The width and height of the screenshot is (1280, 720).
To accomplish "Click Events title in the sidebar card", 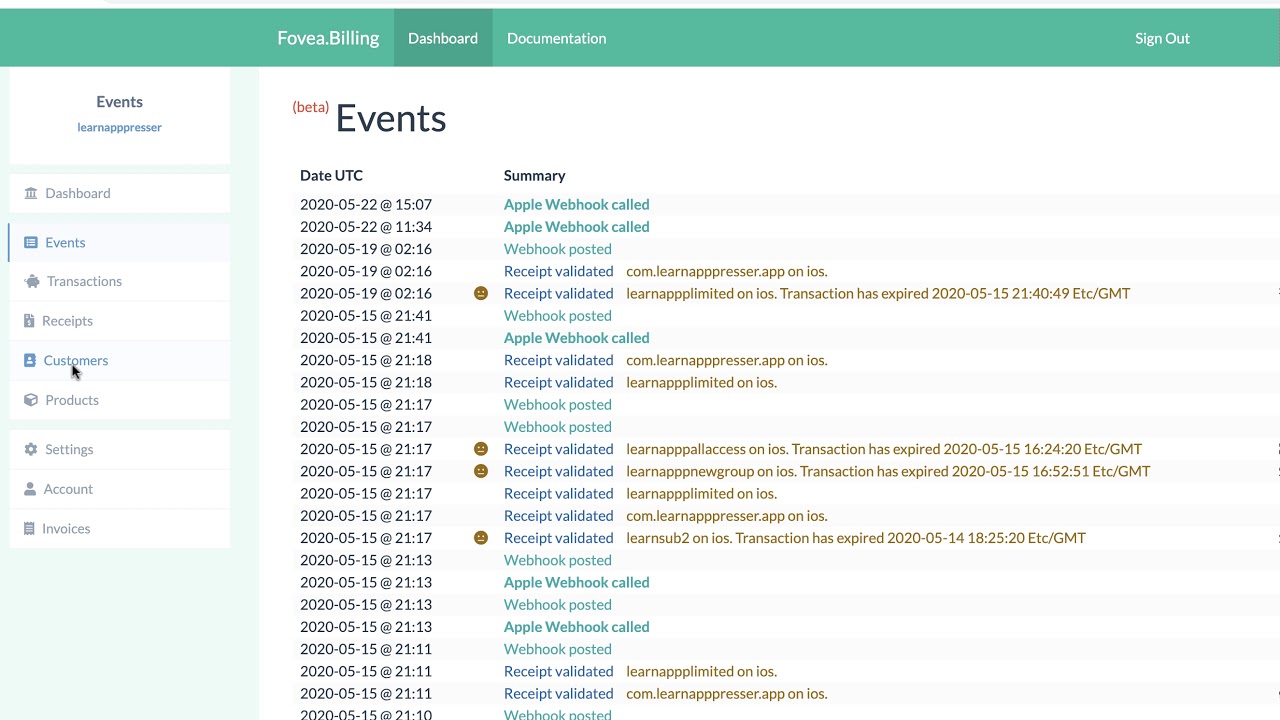I will click(119, 101).
